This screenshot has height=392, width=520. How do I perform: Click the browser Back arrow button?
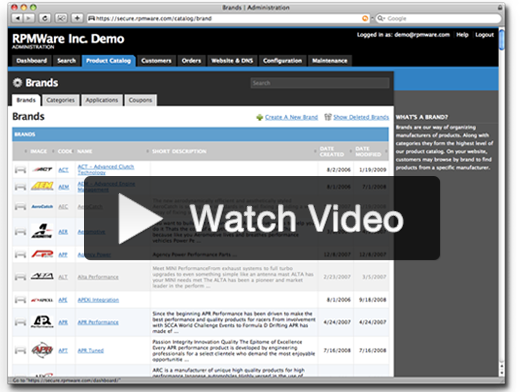coord(17,18)
